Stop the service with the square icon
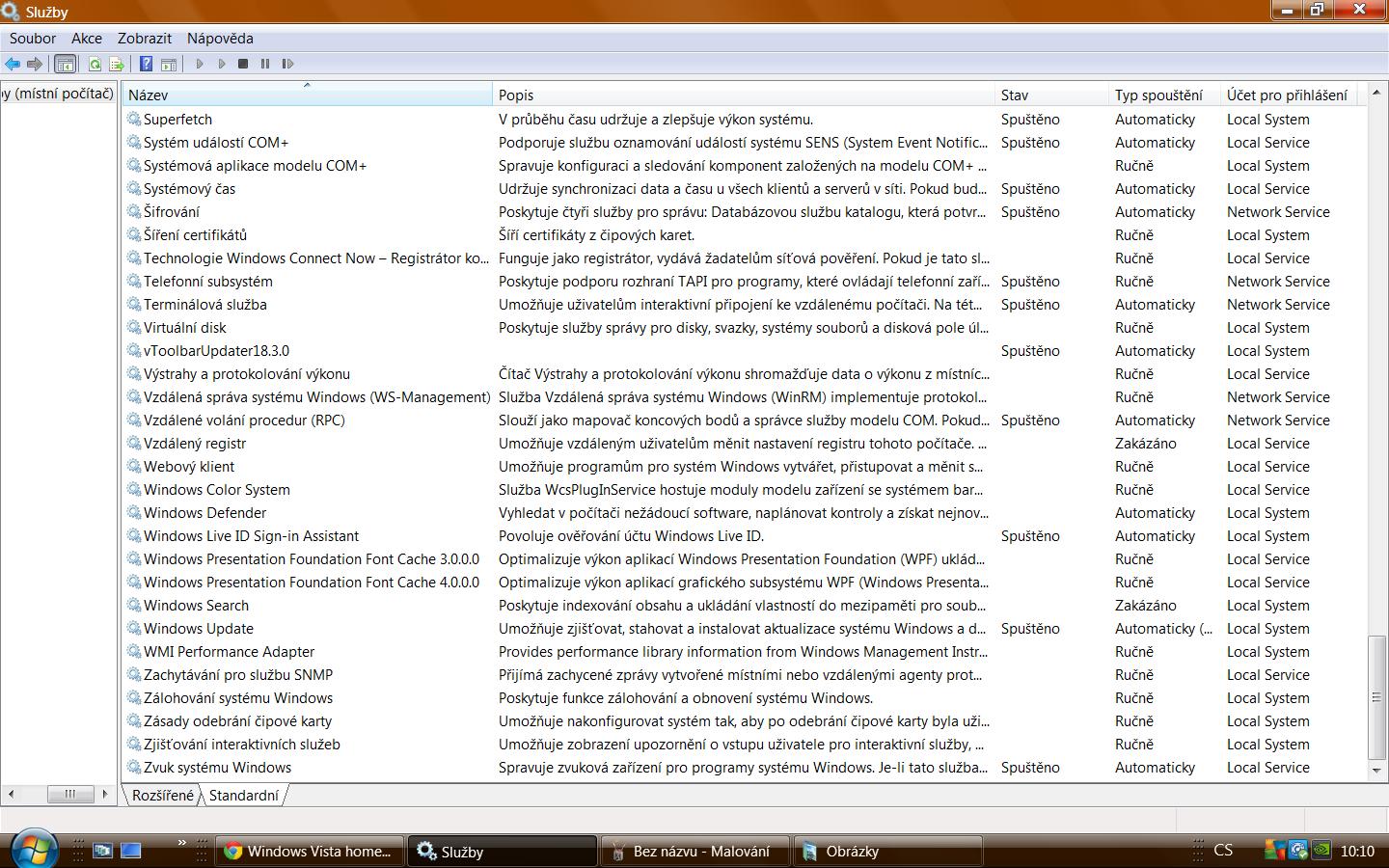The width and height of the screenshot is (1389, 868). pos(243,64)
